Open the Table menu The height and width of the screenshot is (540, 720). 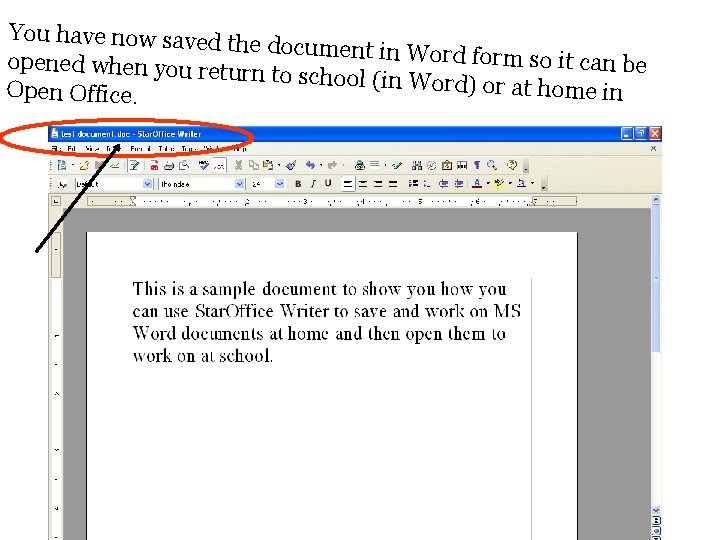166,148
